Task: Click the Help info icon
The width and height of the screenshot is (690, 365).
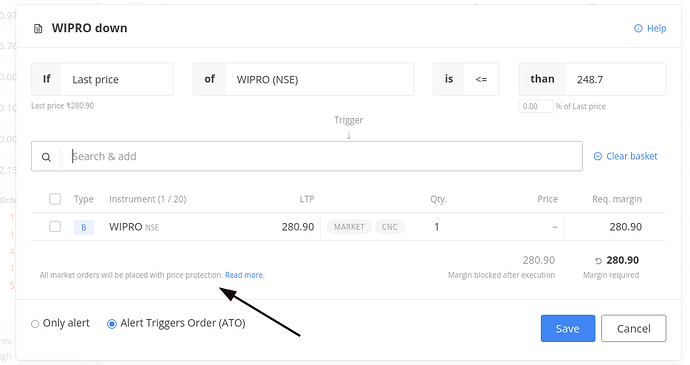Action: pos(638,28)
